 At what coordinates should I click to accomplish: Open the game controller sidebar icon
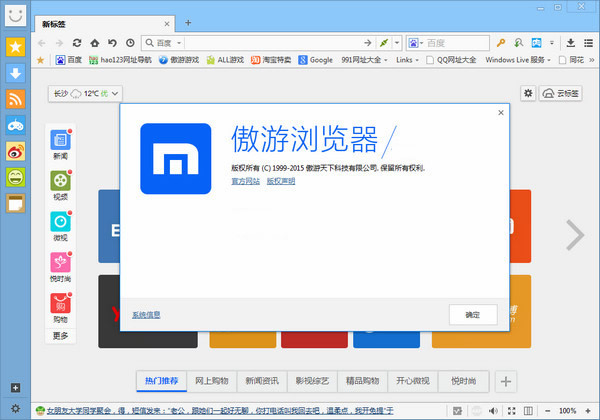pyautogui.click(x=15, y=125)
